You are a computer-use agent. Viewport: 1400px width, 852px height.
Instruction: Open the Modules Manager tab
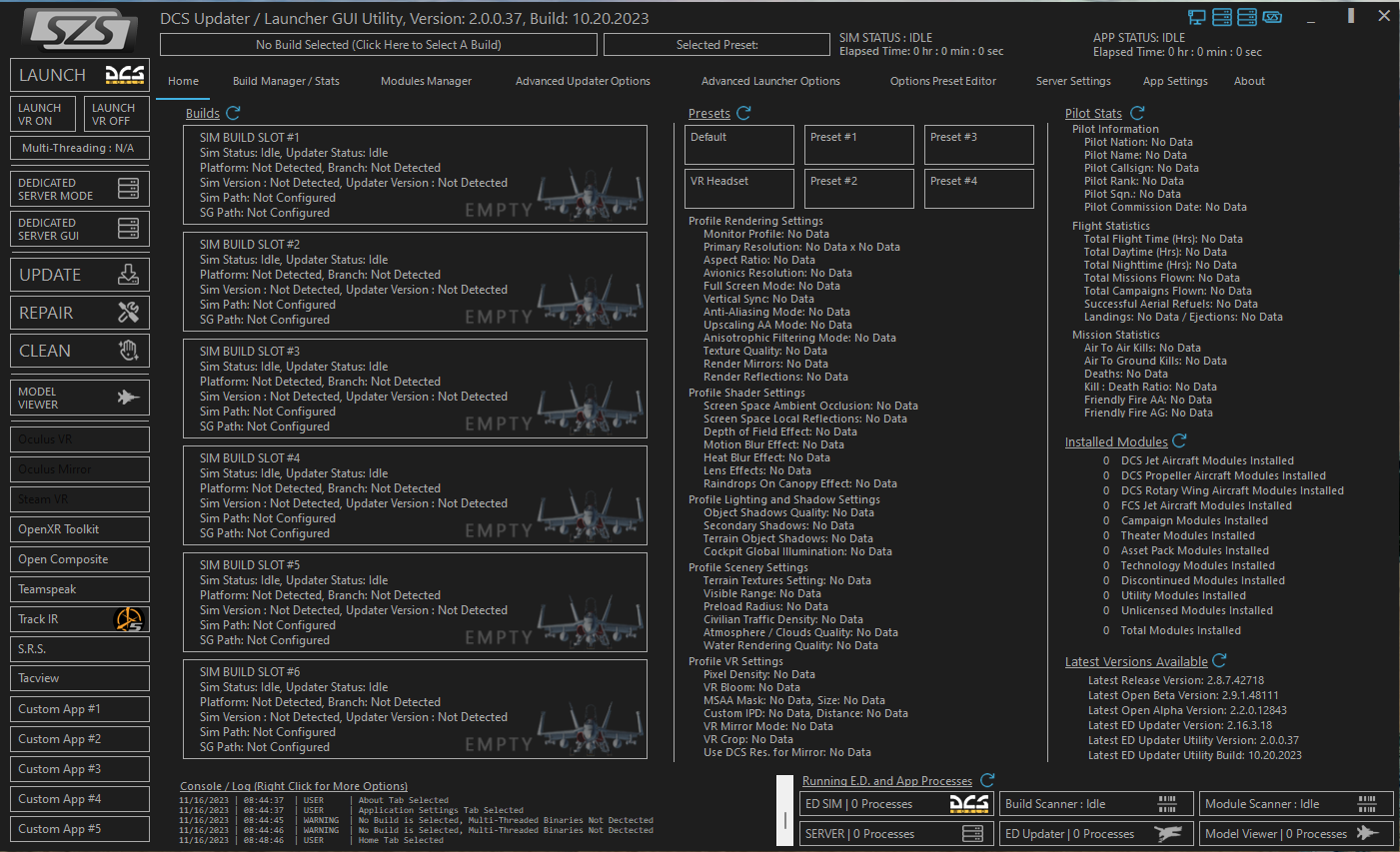tap(426, 81)
